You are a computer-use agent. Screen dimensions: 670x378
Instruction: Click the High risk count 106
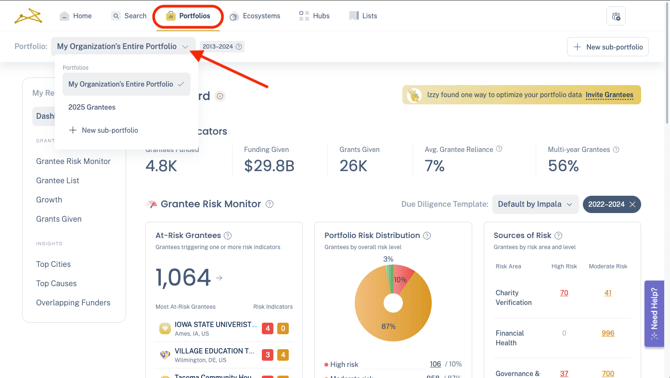pos(435,364)
